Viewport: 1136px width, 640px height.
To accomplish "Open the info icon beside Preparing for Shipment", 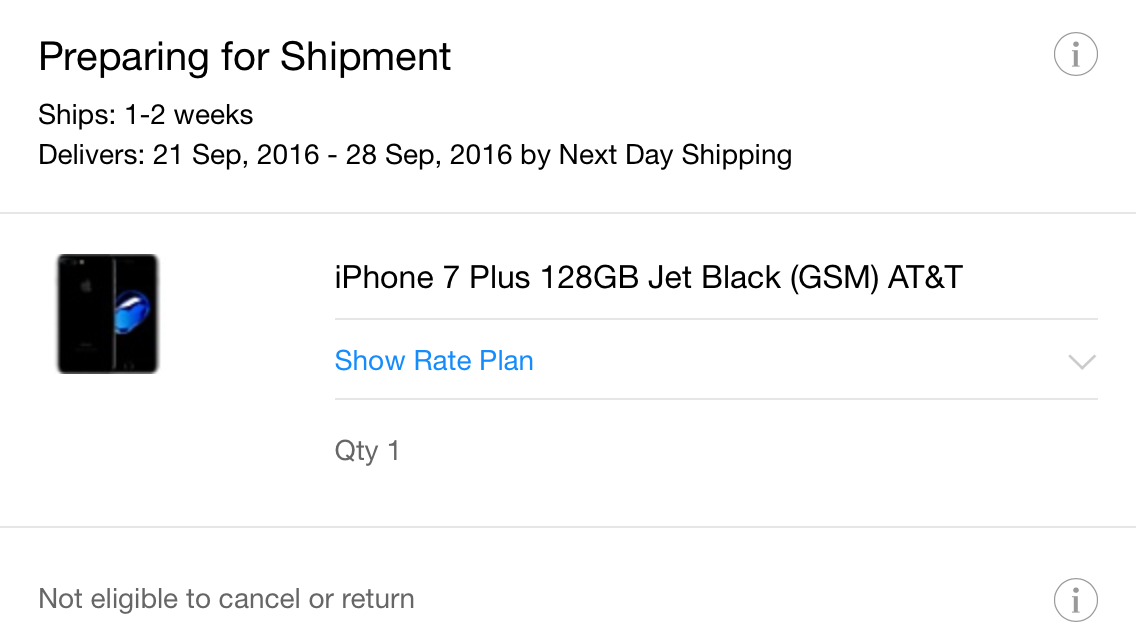I will (x=1075, y=54).
